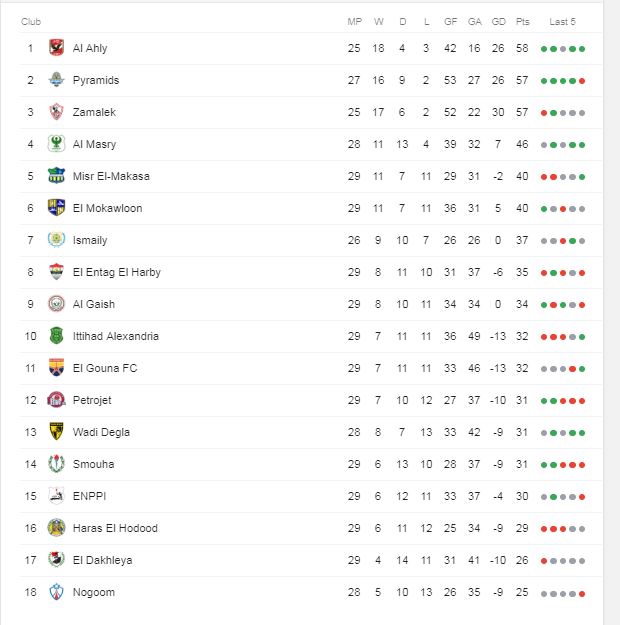Click the Zamalek club crest
Image resolution: width=620 pixels, height=625 pixels.
coord(56,112)
